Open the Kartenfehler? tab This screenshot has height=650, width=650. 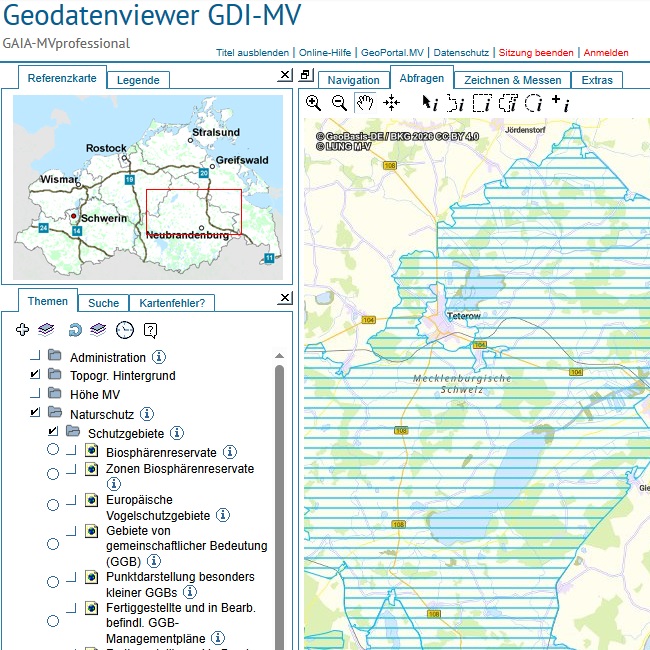[172, 303]
